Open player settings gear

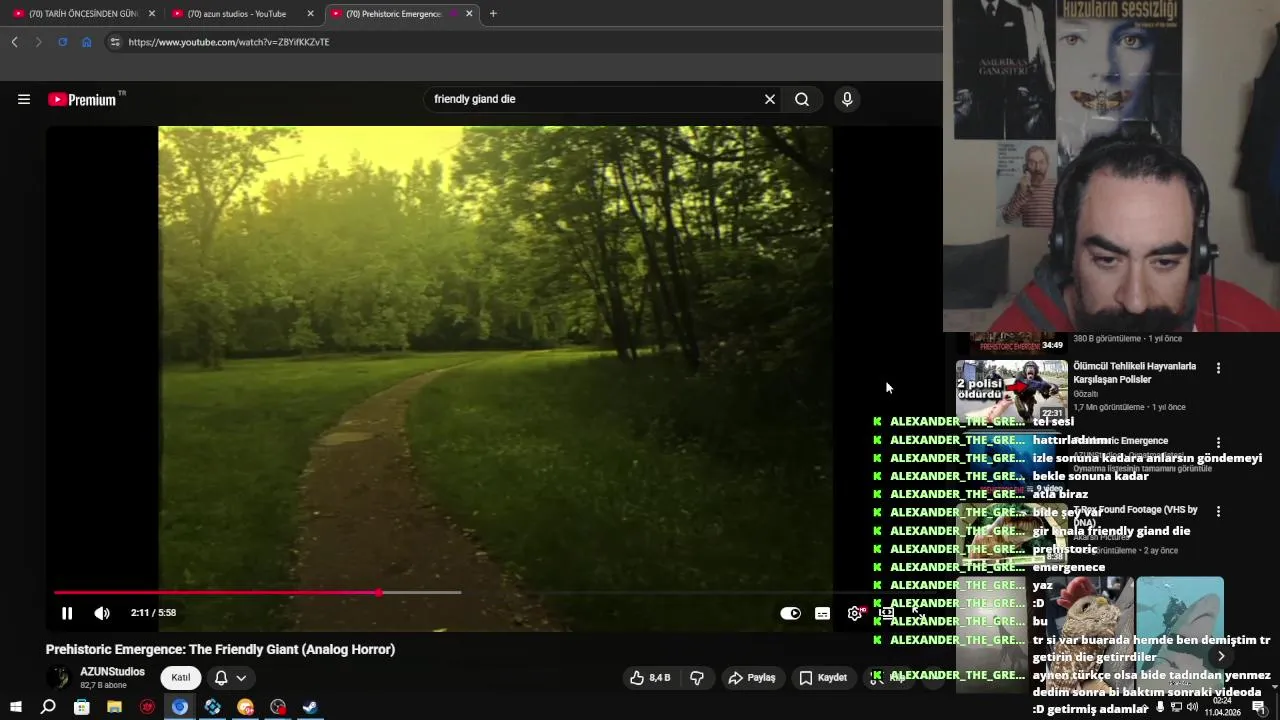tap(855, 613)
